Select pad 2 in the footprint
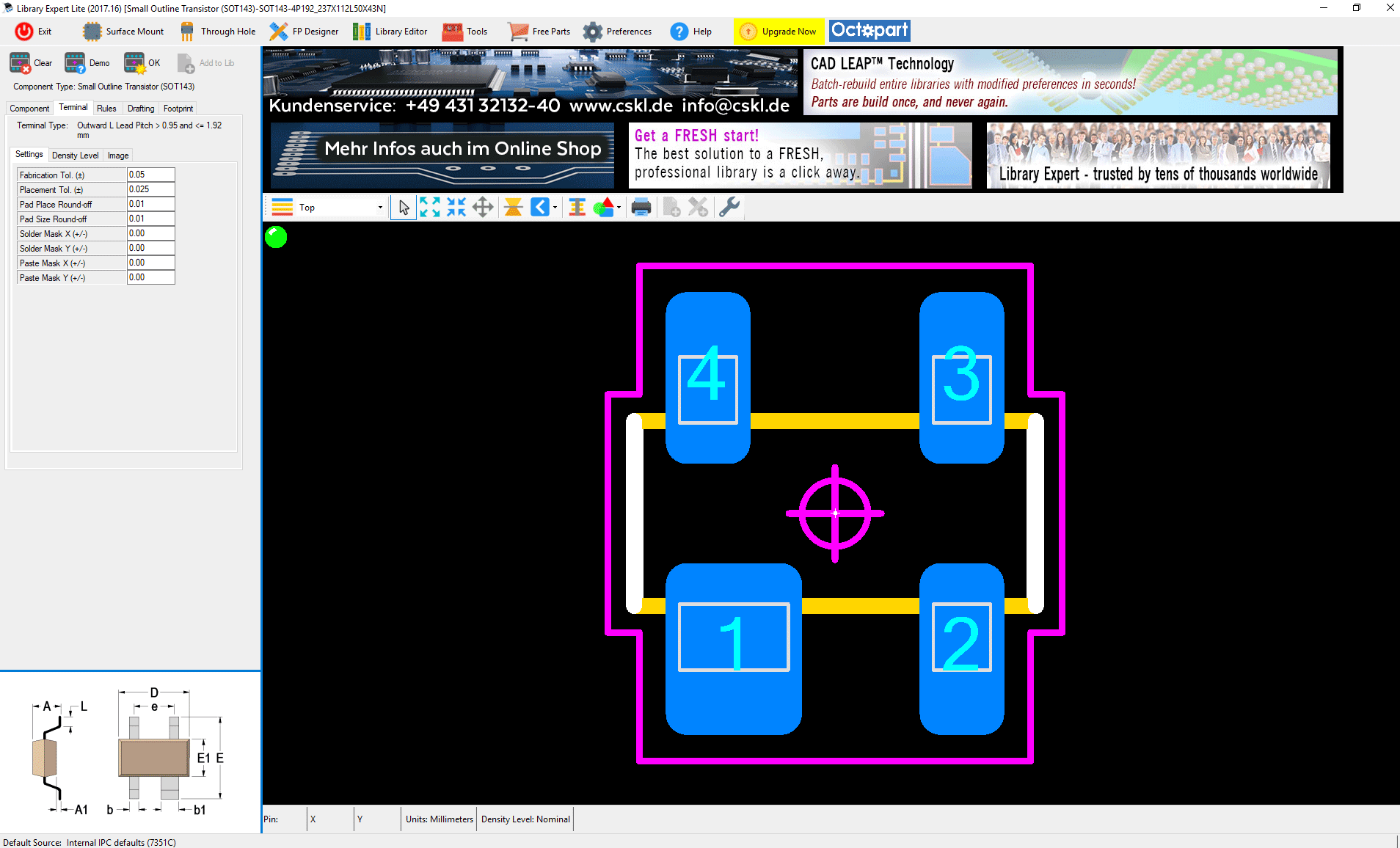This screenshot has width=1400, height=848. 962,648
